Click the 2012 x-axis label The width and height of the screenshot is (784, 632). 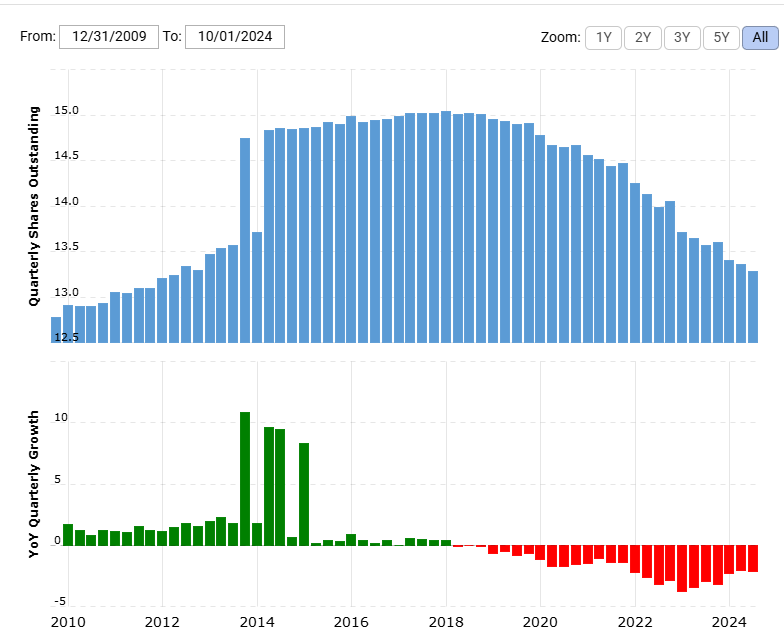162,622
